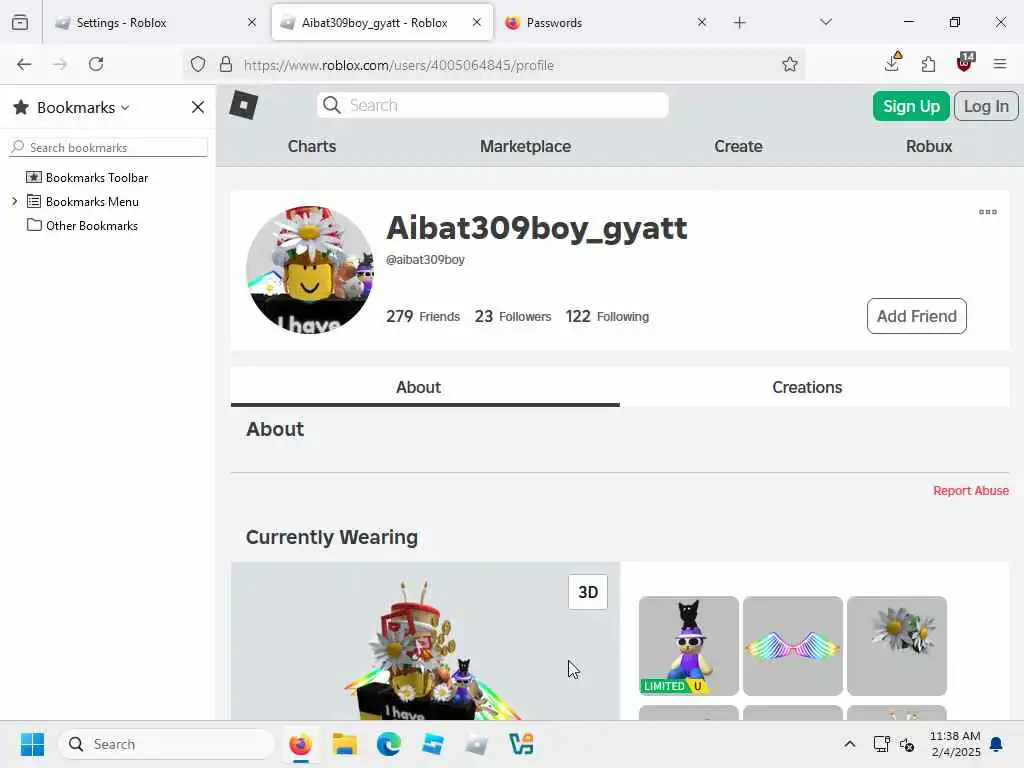This screenshot has height=768, width=1024.
Task: Open the rainbow wings item thumbnail
Action: (792, 646)
